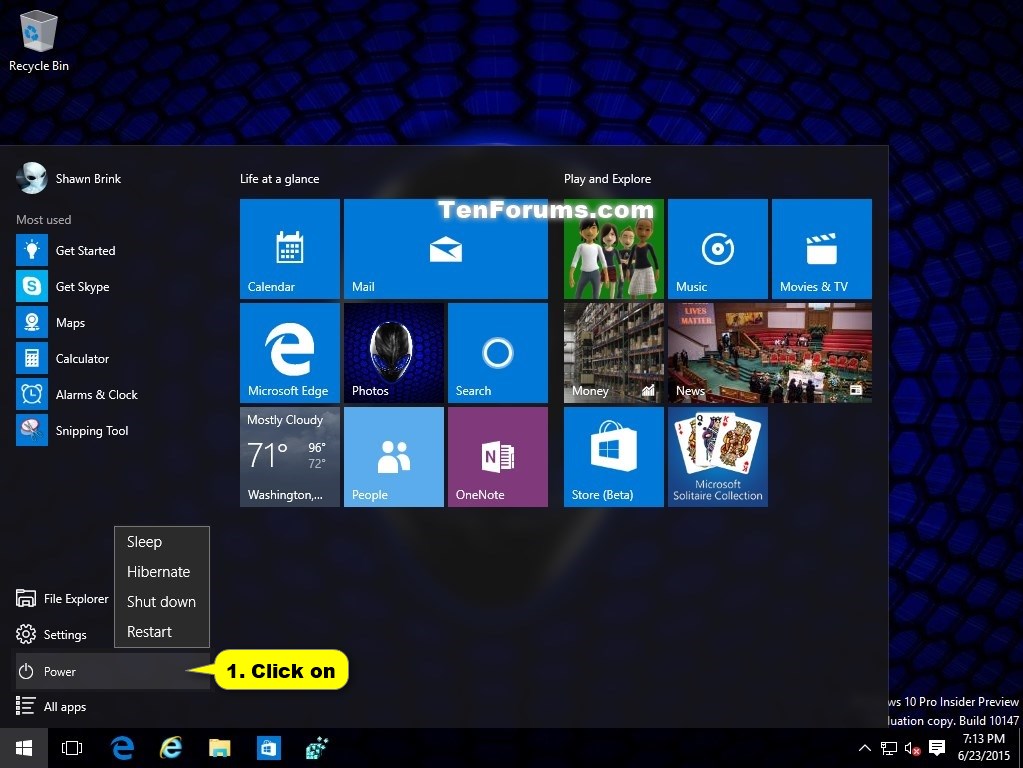Open the Search tile
This screenshot has height=768, width=1023.
click(x=497, y=352)
